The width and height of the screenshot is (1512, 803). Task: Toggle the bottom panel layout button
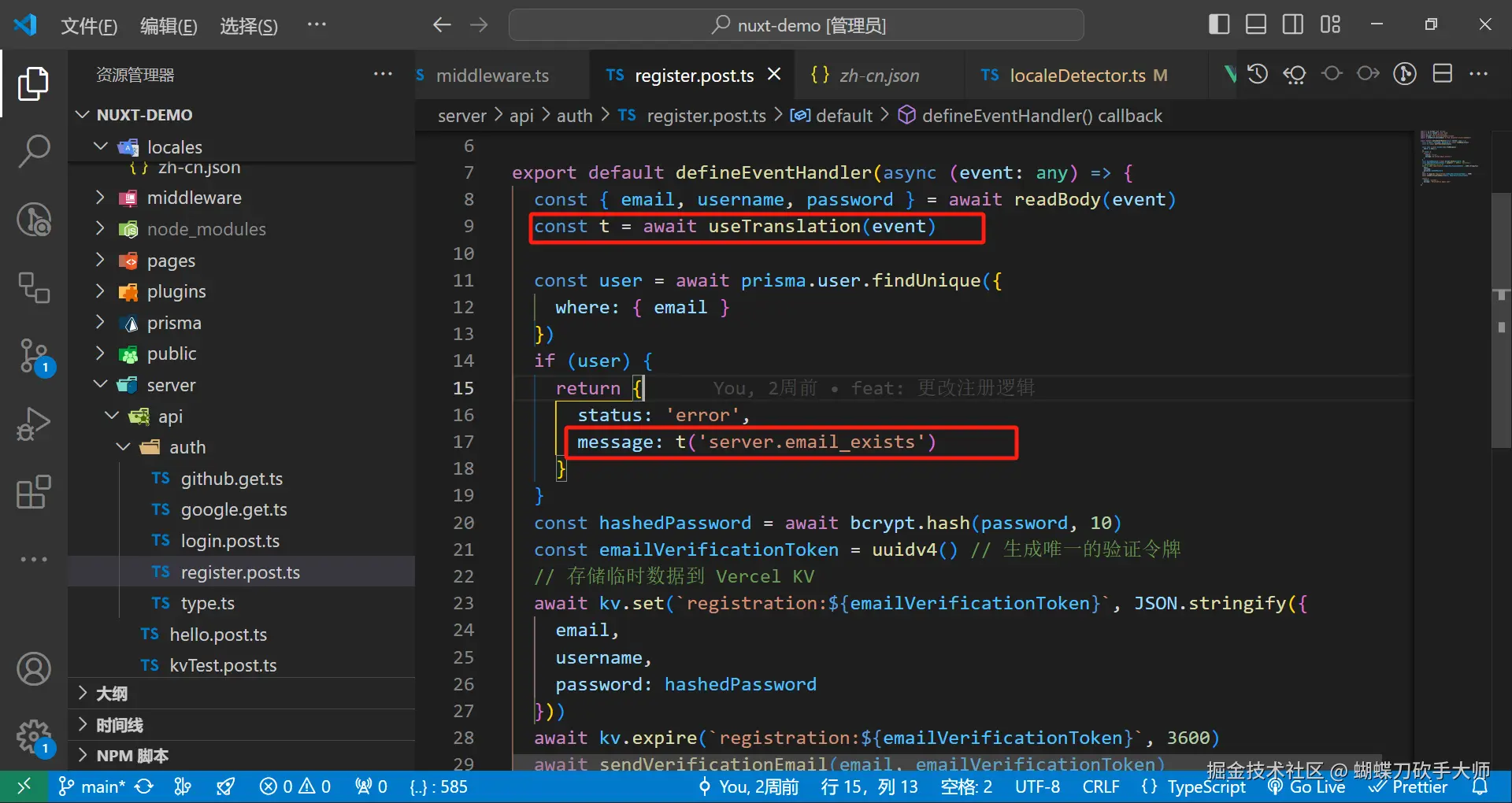tap(1255, 24)
